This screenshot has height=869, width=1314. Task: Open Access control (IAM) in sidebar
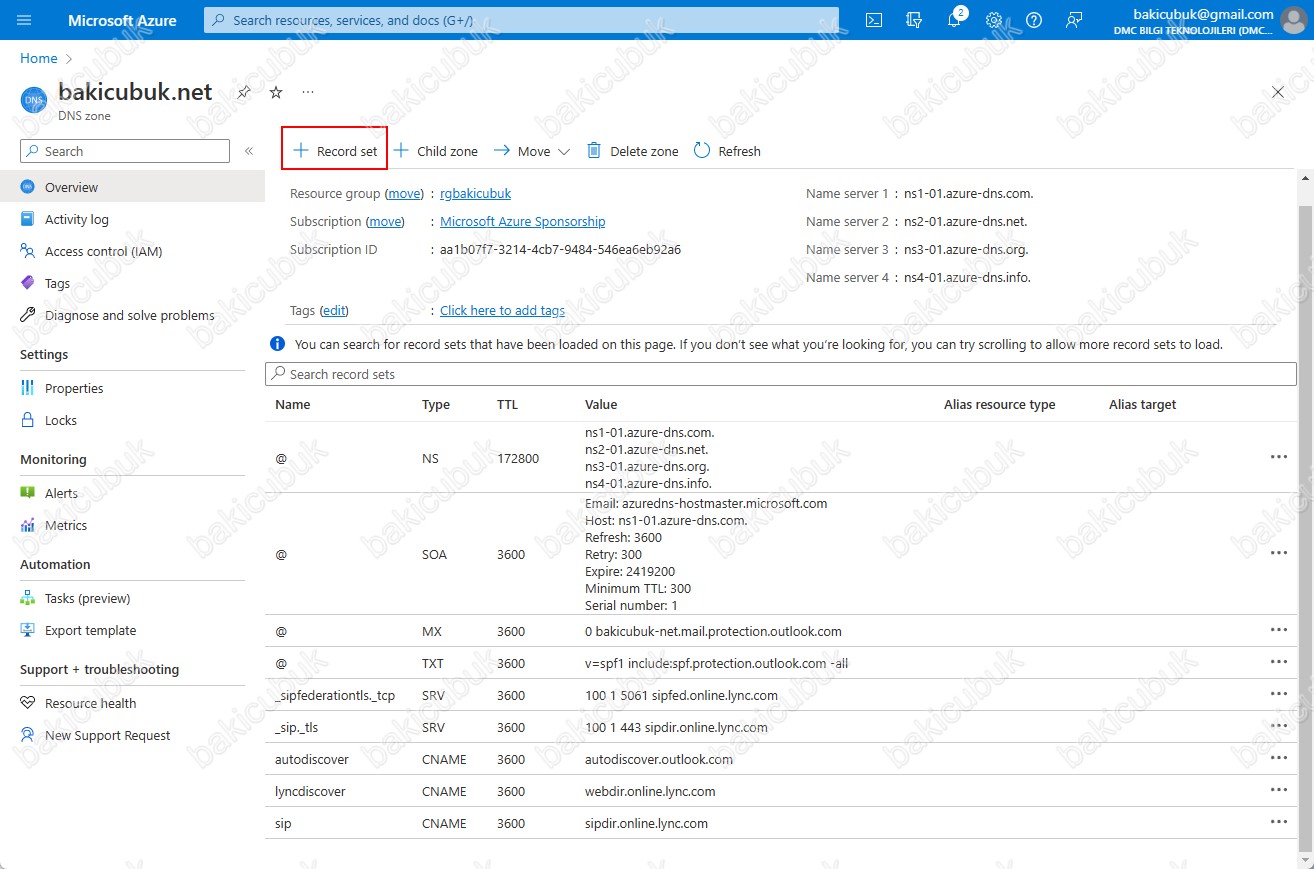click(103, 251)
